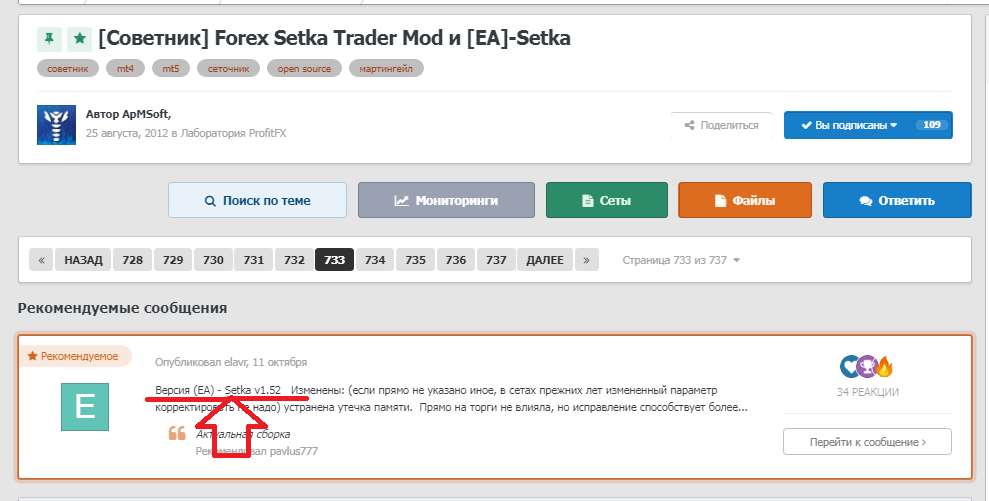The width and height of the screenshot is (989, 501).
Task: Expand the Страница 733 из 737 page selector
Action: point(681,260)
